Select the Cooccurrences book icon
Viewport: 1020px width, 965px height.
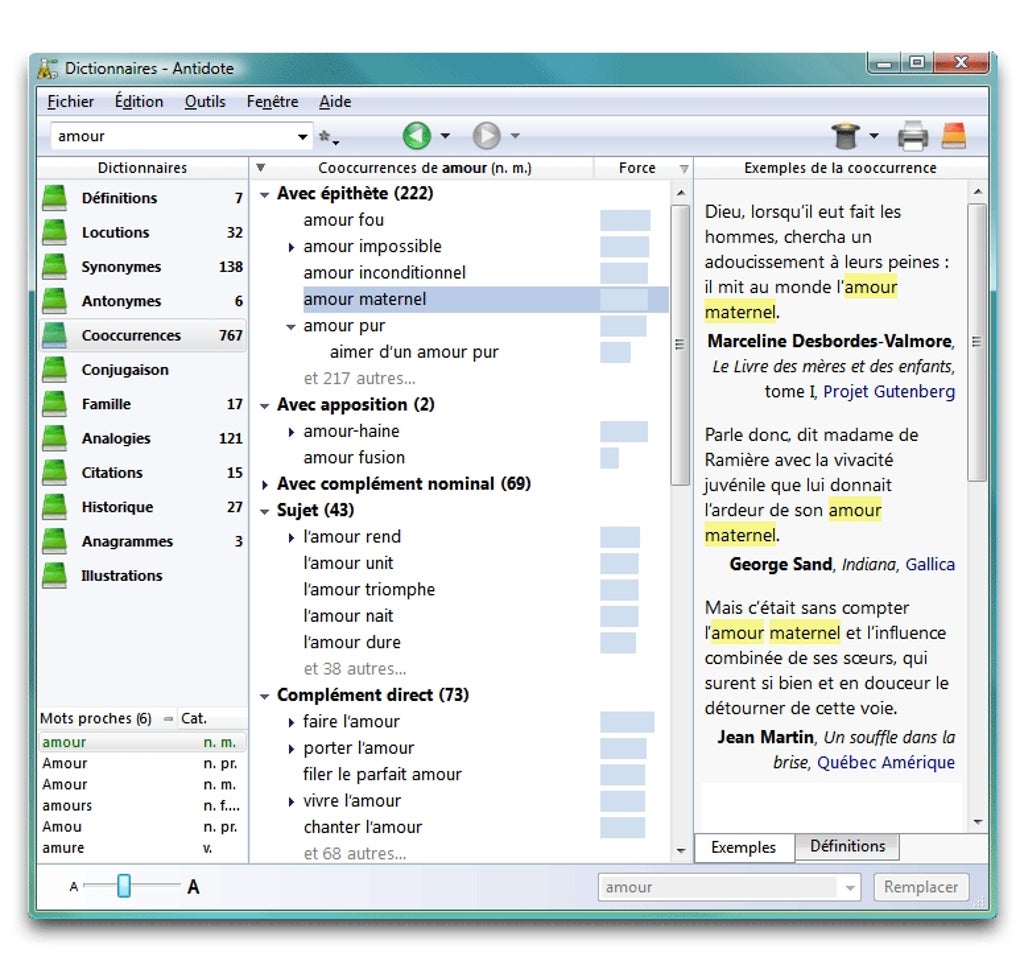point(54,335)
